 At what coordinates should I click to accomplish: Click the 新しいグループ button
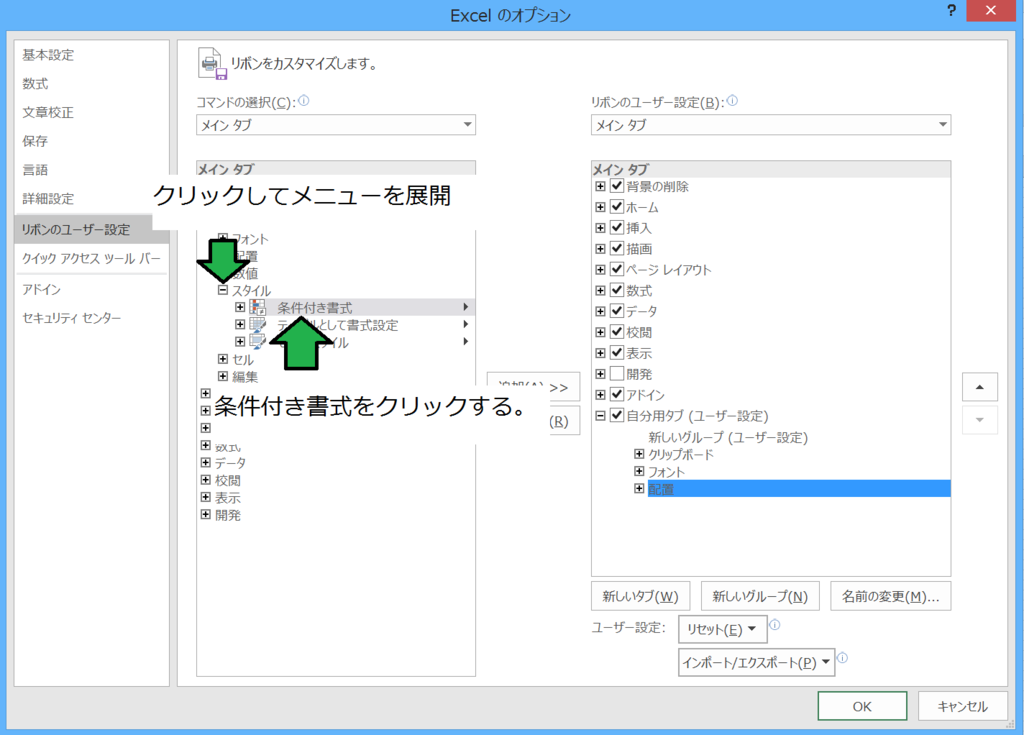pos(760,596)
